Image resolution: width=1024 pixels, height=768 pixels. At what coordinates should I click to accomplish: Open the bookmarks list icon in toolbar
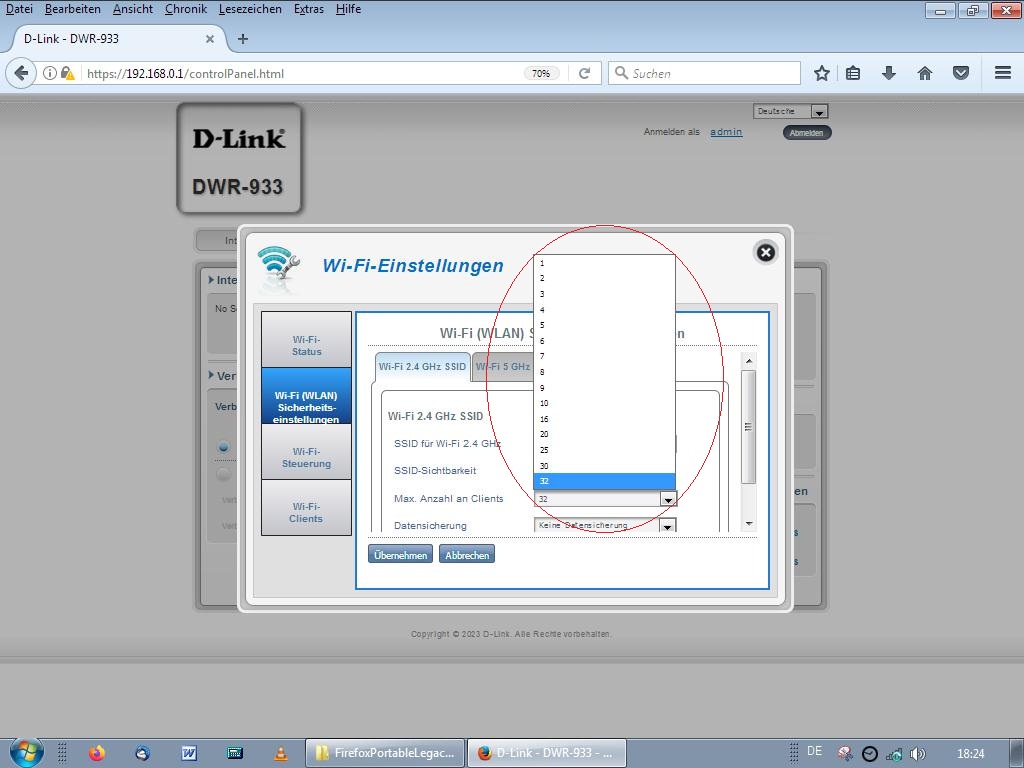853,73
